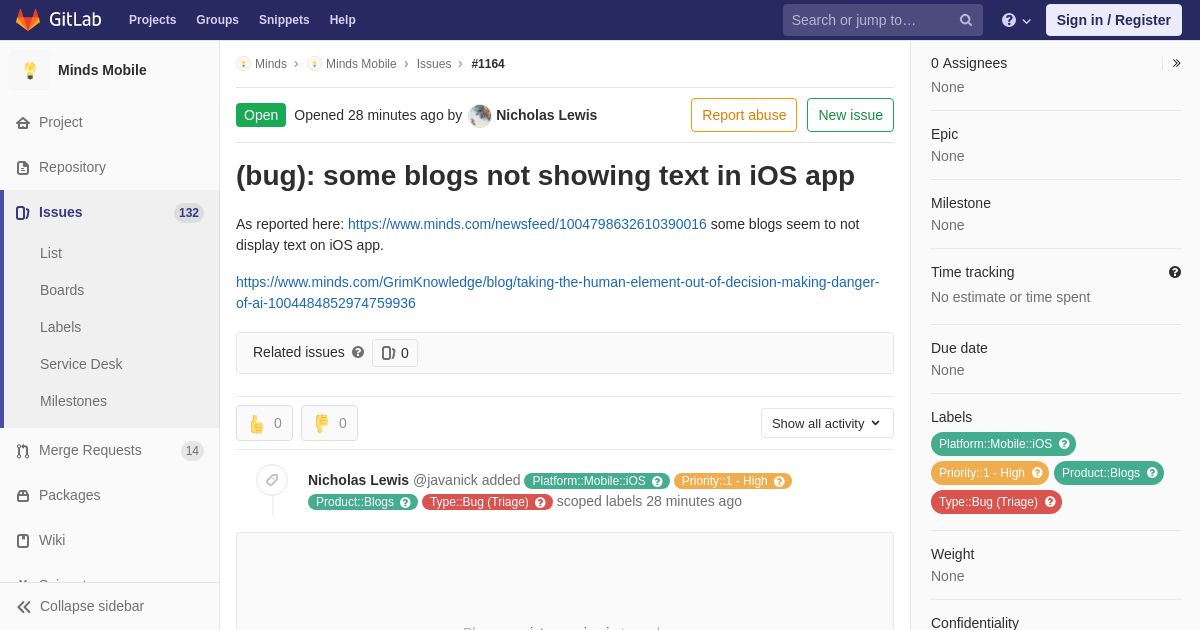The height and width of the screenshot is (630, 1200).
Task: Open the Help top menu item
Action: (343, 20)
